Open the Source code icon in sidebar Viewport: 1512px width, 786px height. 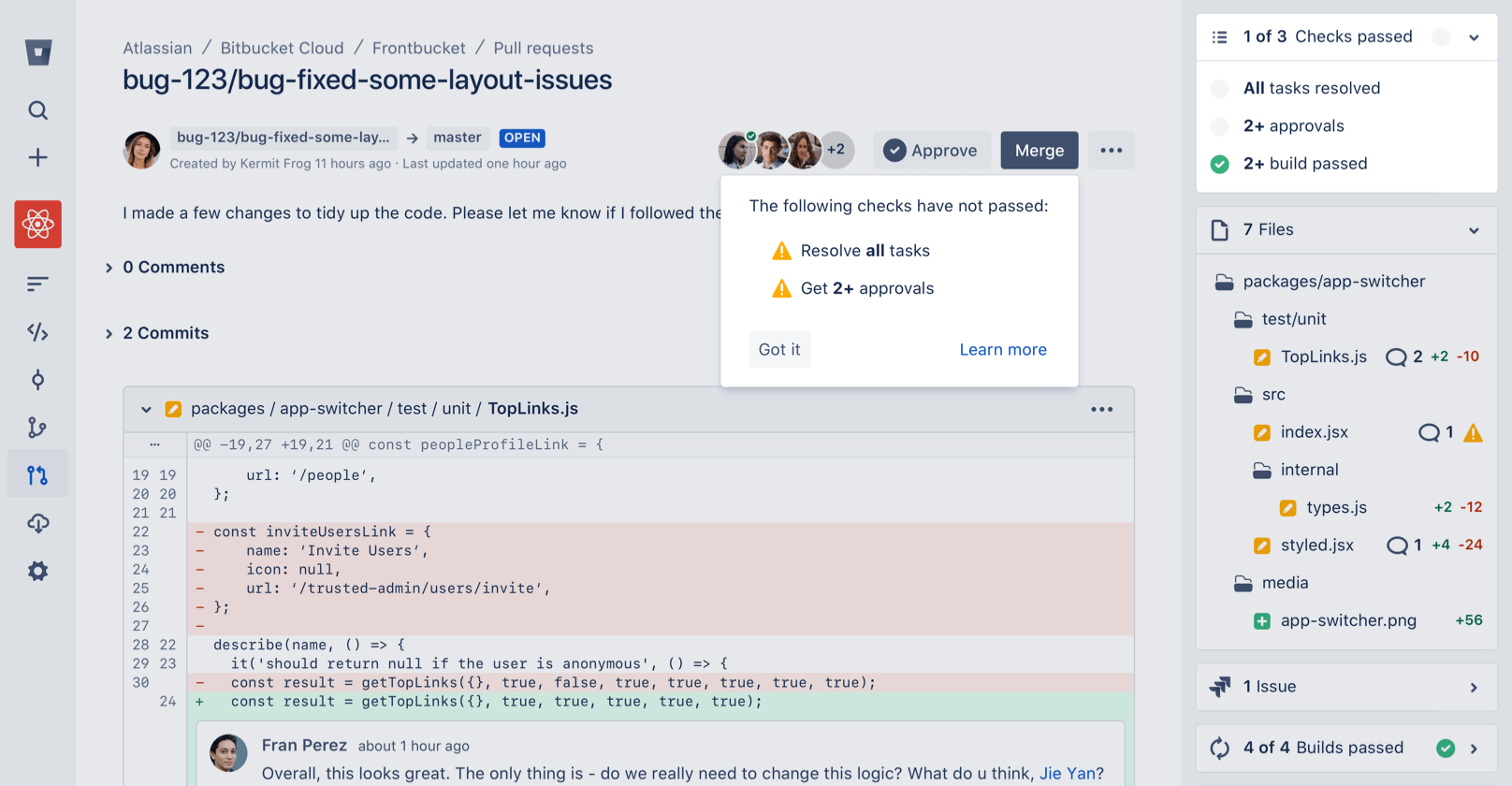(38, 332)
